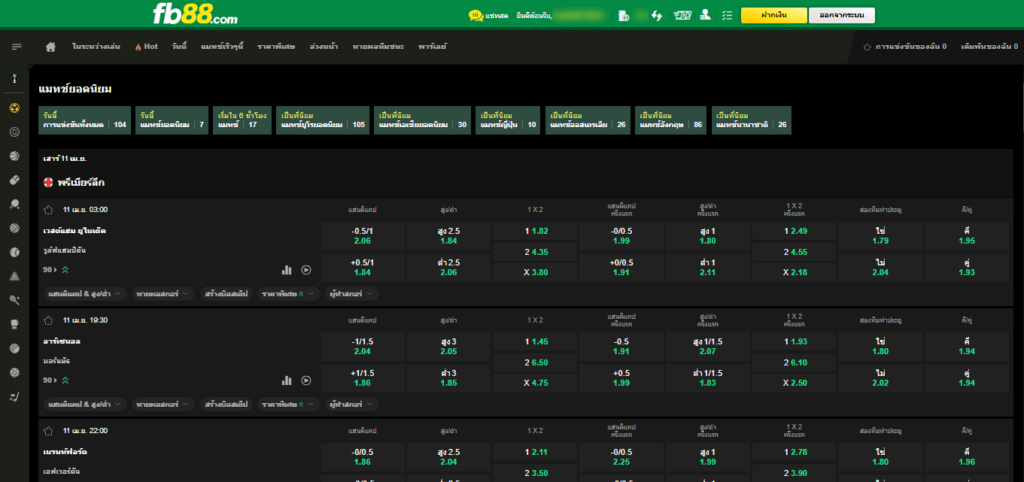
Task: Click the transfer arrows icon in header
Action: [657, 15]
